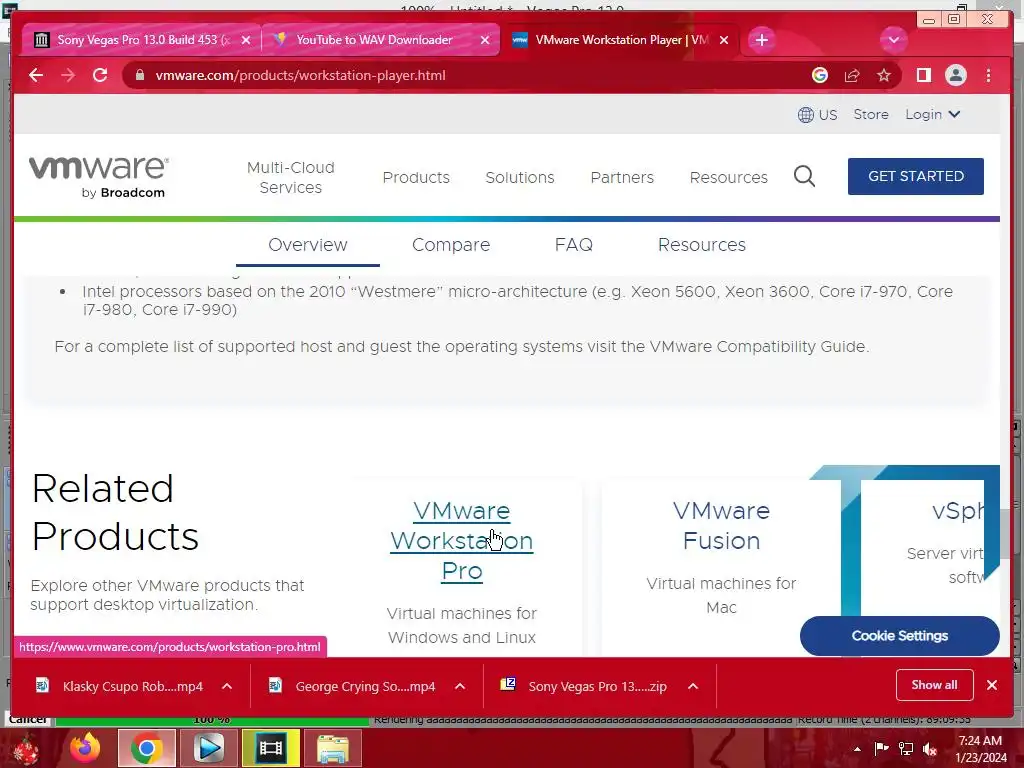This screenshot has height=768, width=1024.
Task: Click the Sony Vegas zip file icon
Action: pyautogui.click(x=508, y=684)
